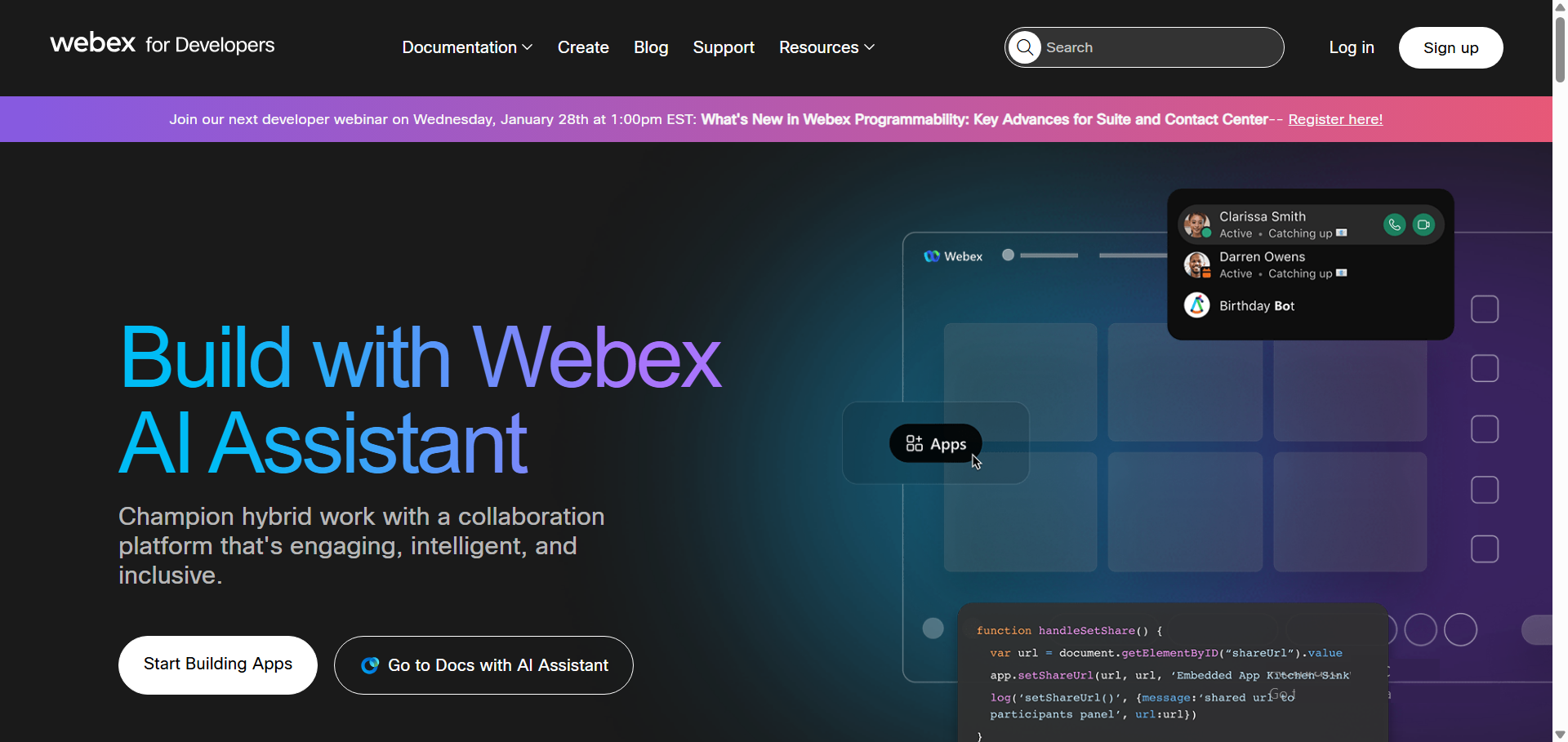
Task: Click the green video call icon
Action: (x=1423, y=224)
